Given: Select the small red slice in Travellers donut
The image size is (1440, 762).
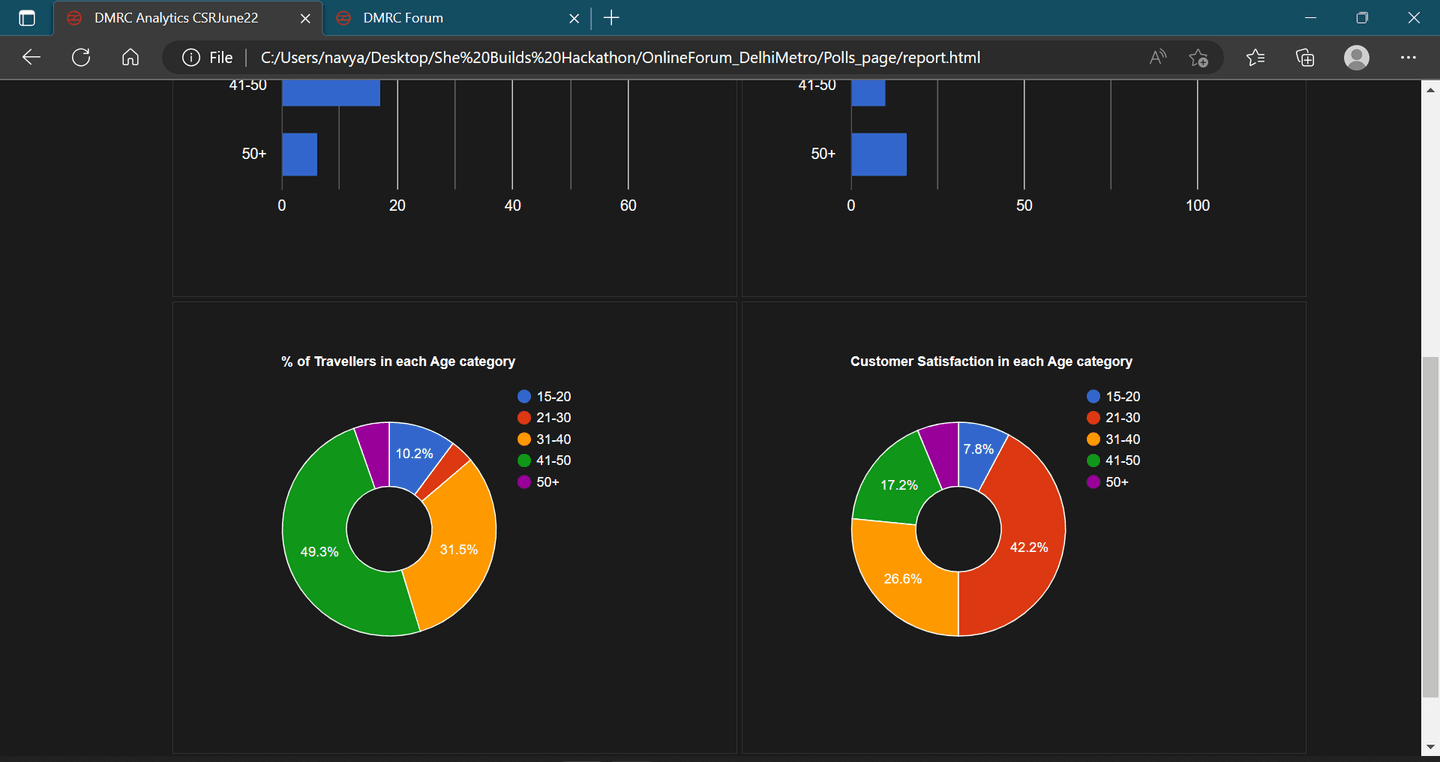Looking at the screenshot, I should click(x=443, y=474).
